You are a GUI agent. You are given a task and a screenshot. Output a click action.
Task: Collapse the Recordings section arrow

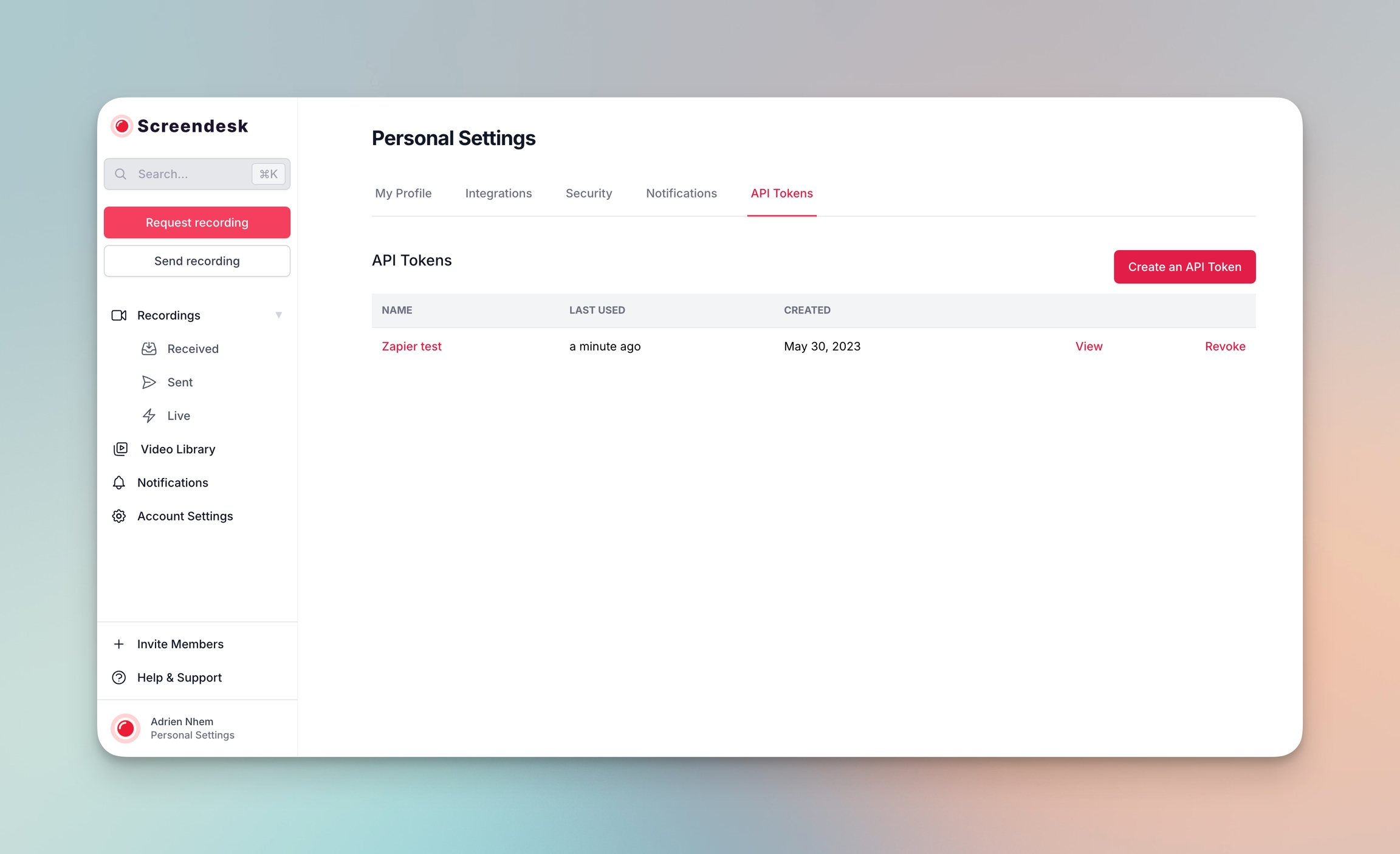pos(278,315)
